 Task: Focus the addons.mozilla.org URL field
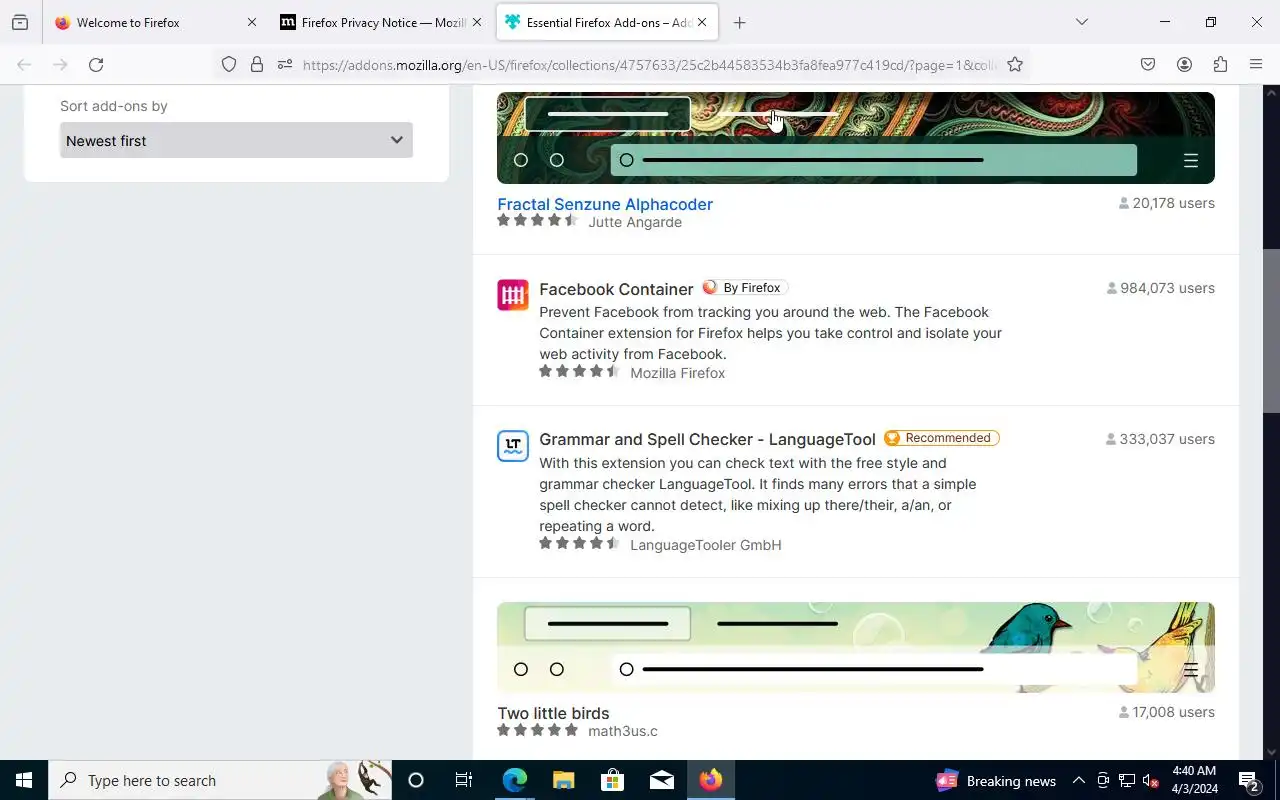[650, 65]
